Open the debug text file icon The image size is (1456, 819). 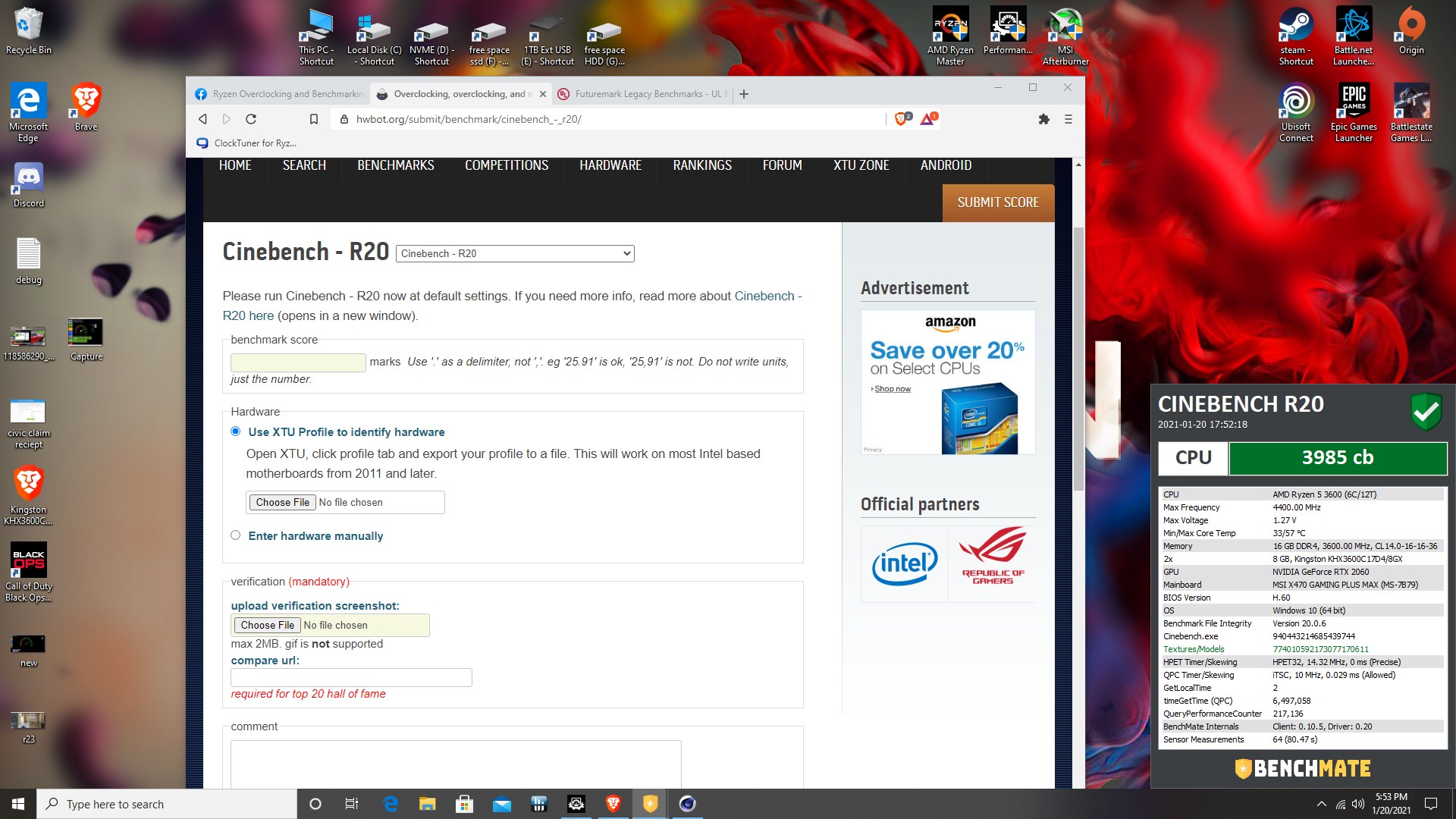(x=28, y=262)
